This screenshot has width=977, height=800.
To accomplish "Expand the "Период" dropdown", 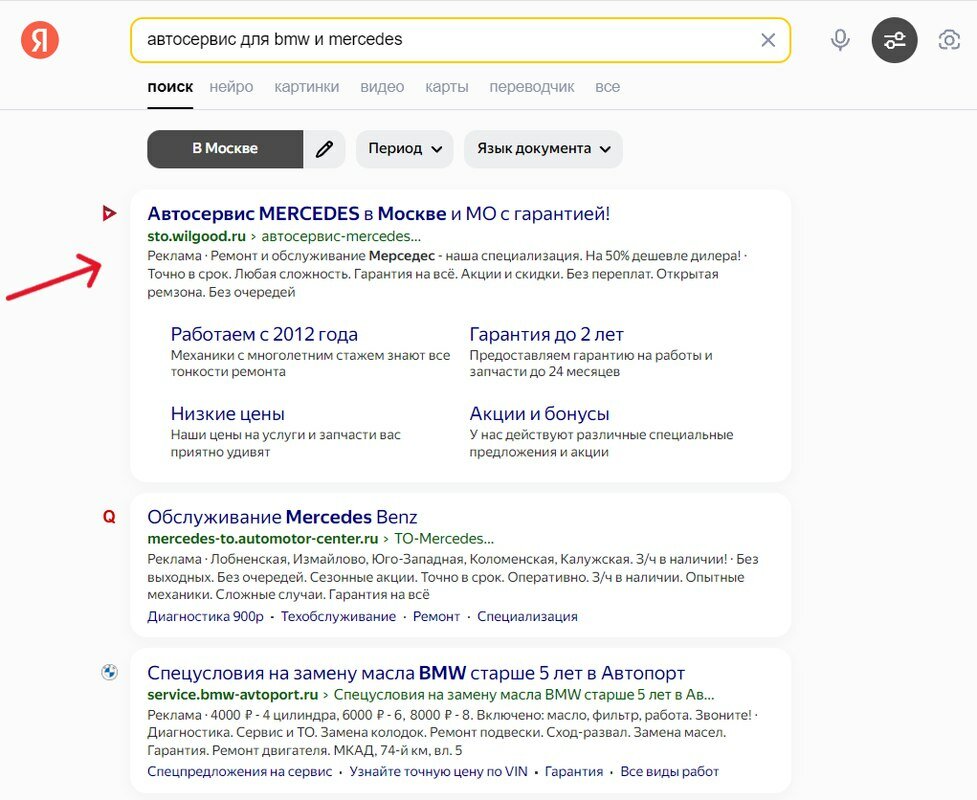I will [x=404, y=149].
